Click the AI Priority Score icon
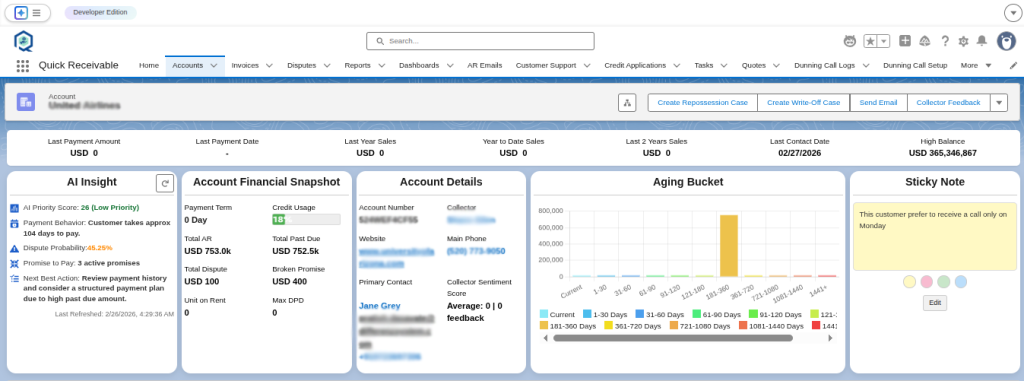 click(x=14, y=208)
